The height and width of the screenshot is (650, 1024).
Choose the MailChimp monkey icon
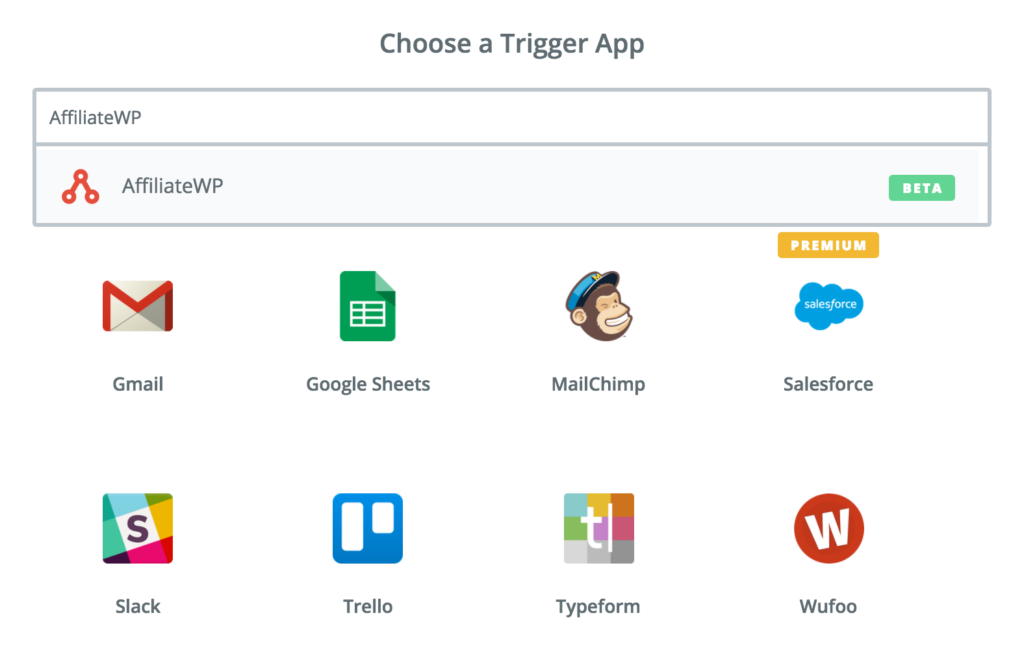599,306
